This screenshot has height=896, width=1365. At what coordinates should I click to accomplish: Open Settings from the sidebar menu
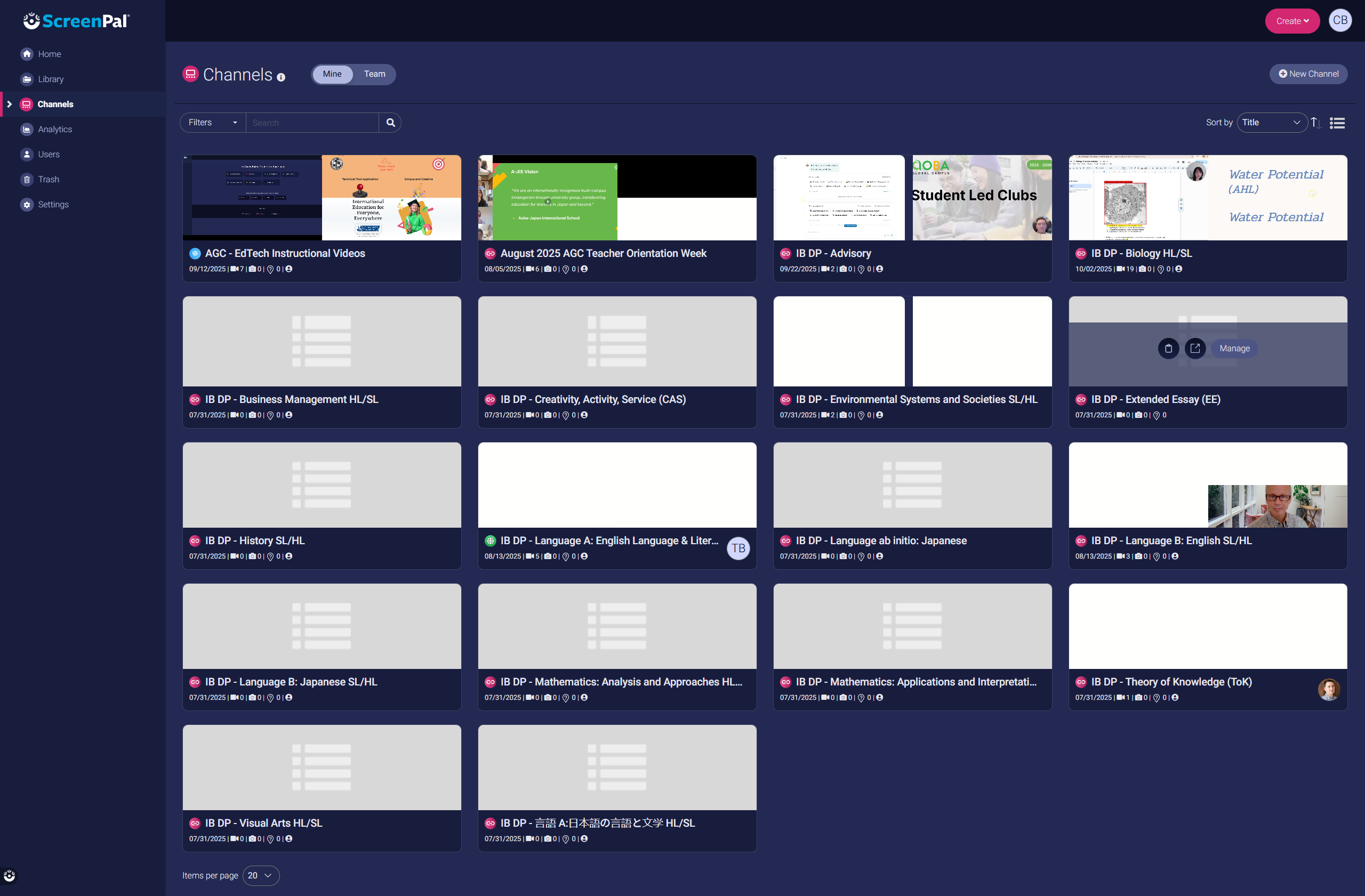pos(53,204)
